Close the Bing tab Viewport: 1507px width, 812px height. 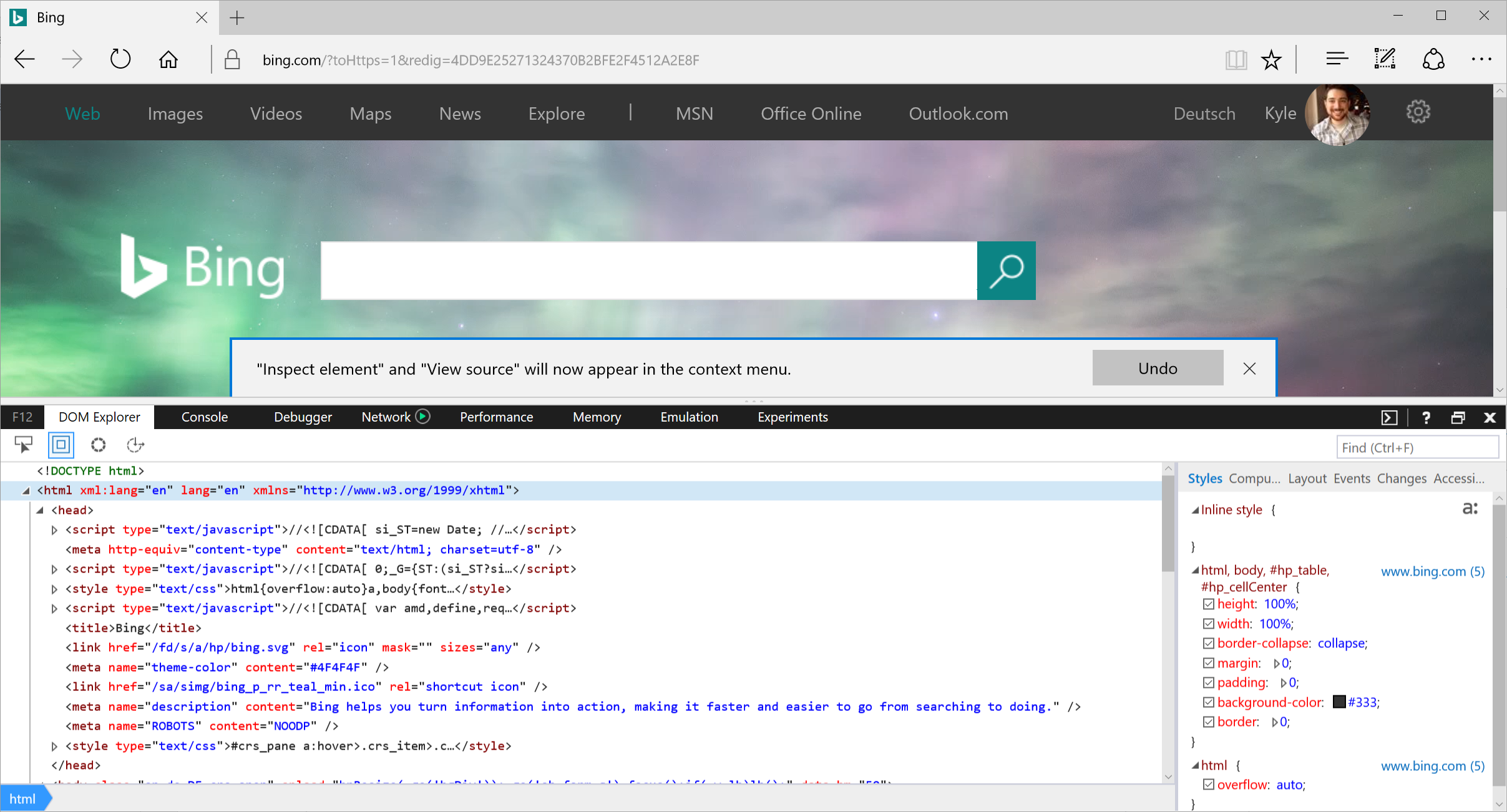pyautogui.click(x=202, y=17)
